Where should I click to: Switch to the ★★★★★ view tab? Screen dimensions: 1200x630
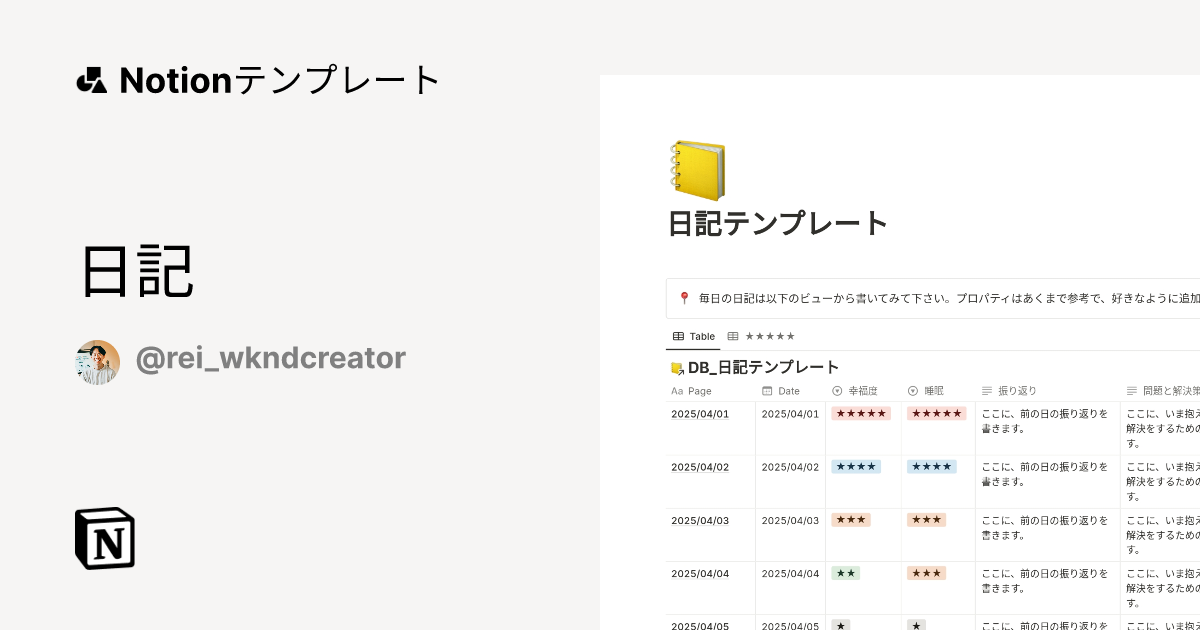[x=761, y=336]
